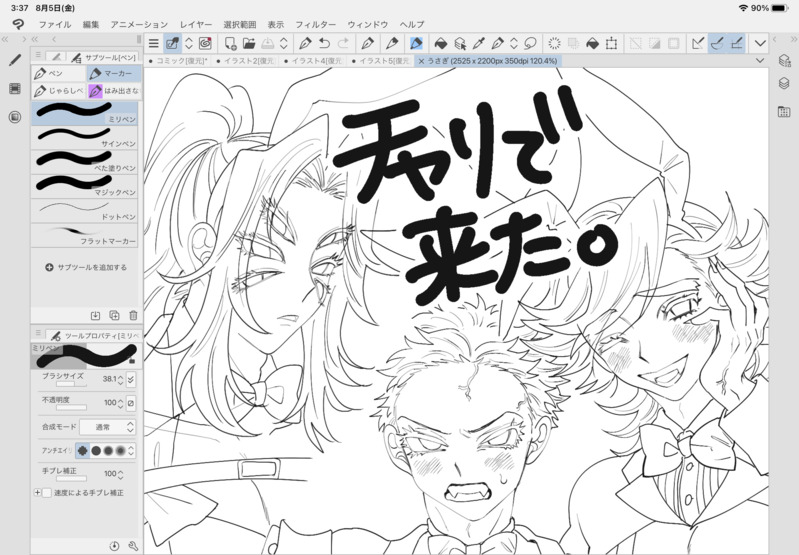Collapse left palette dock double chevron
The image size is (799, 555).
point(5,39)
